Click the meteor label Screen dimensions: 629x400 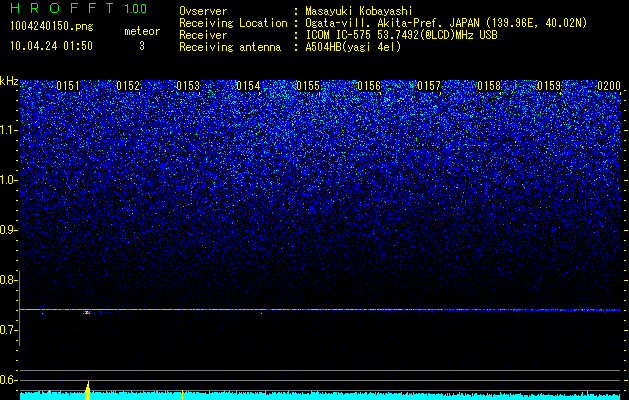pyautogui.click(x=142, y=31)
